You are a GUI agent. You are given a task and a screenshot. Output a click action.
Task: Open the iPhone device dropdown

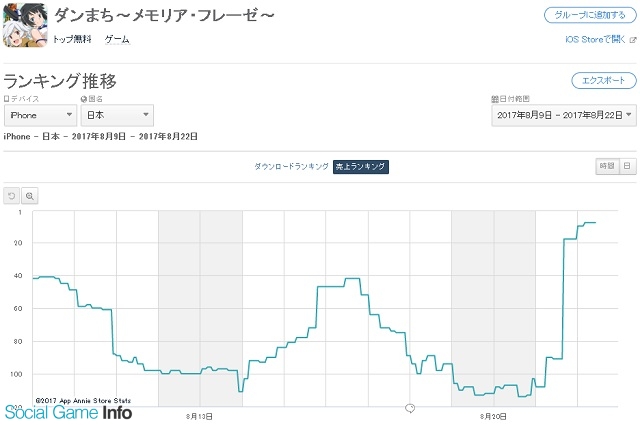click(40, 115)
